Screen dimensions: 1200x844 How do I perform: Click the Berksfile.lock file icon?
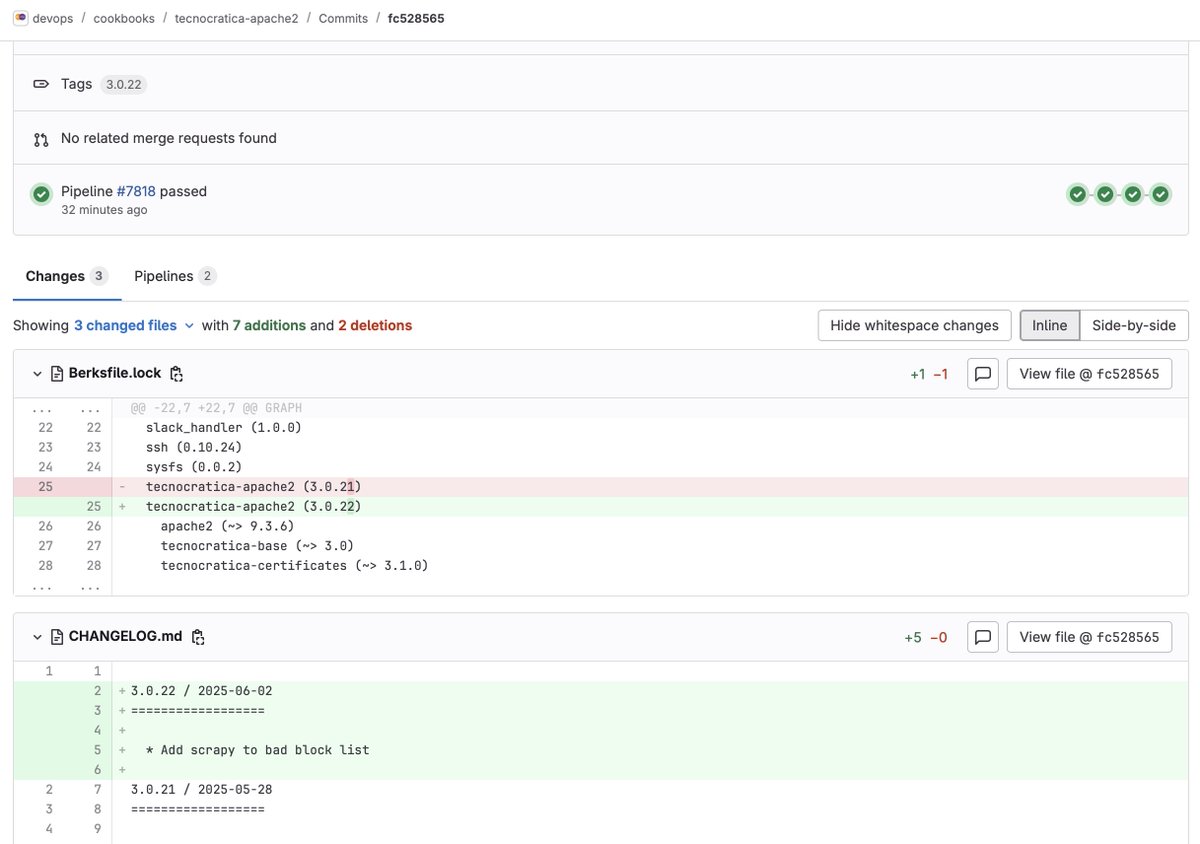57,374
